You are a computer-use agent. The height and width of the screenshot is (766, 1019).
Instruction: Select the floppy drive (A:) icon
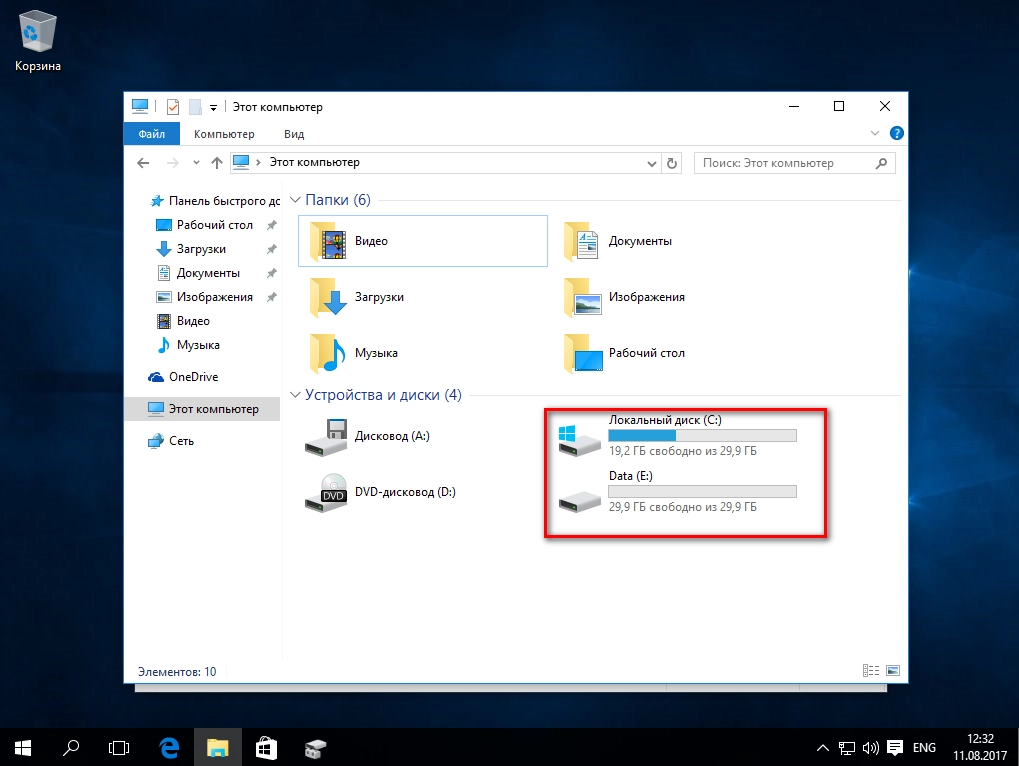pos(327,437)
